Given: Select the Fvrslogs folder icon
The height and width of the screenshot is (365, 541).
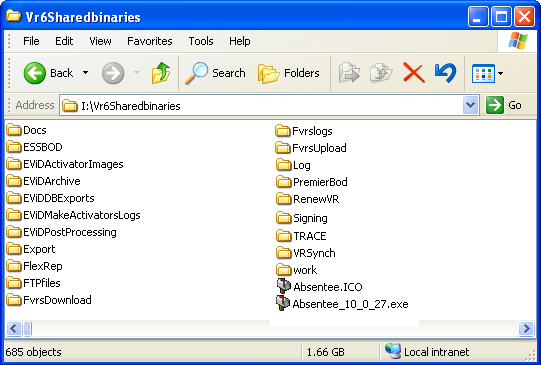Looking at the screenshot, I should click(x=283, y=131).
